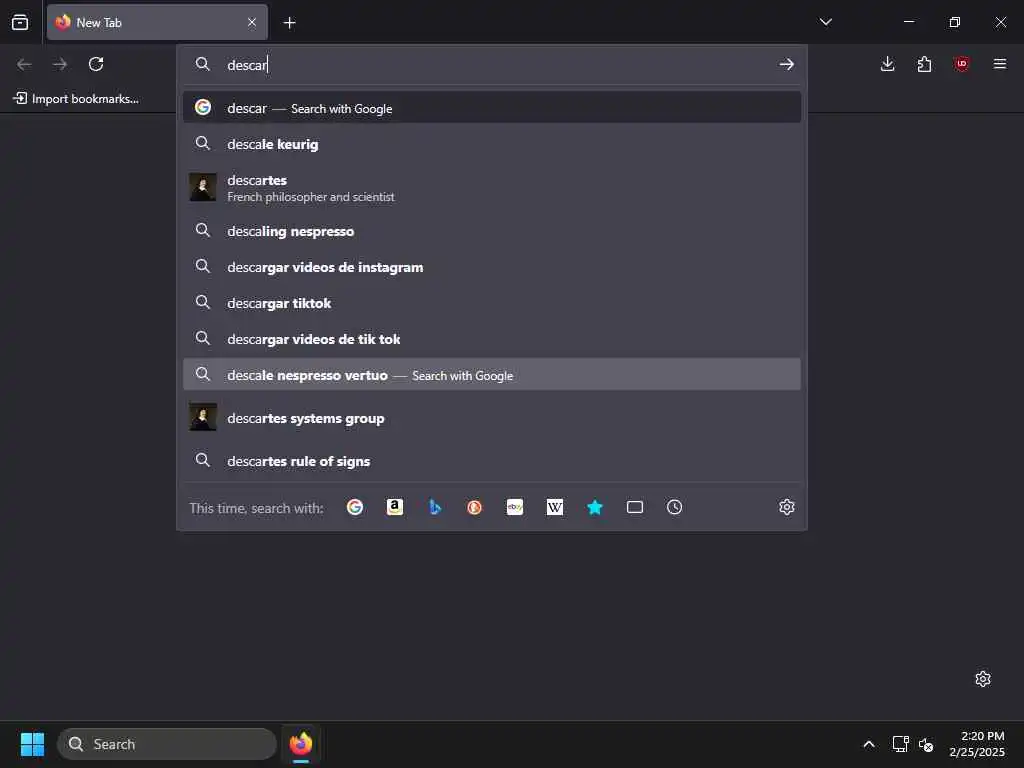Close the New Tab tab
Viewport: 1024px width, 768px height.
click(252, 22)
